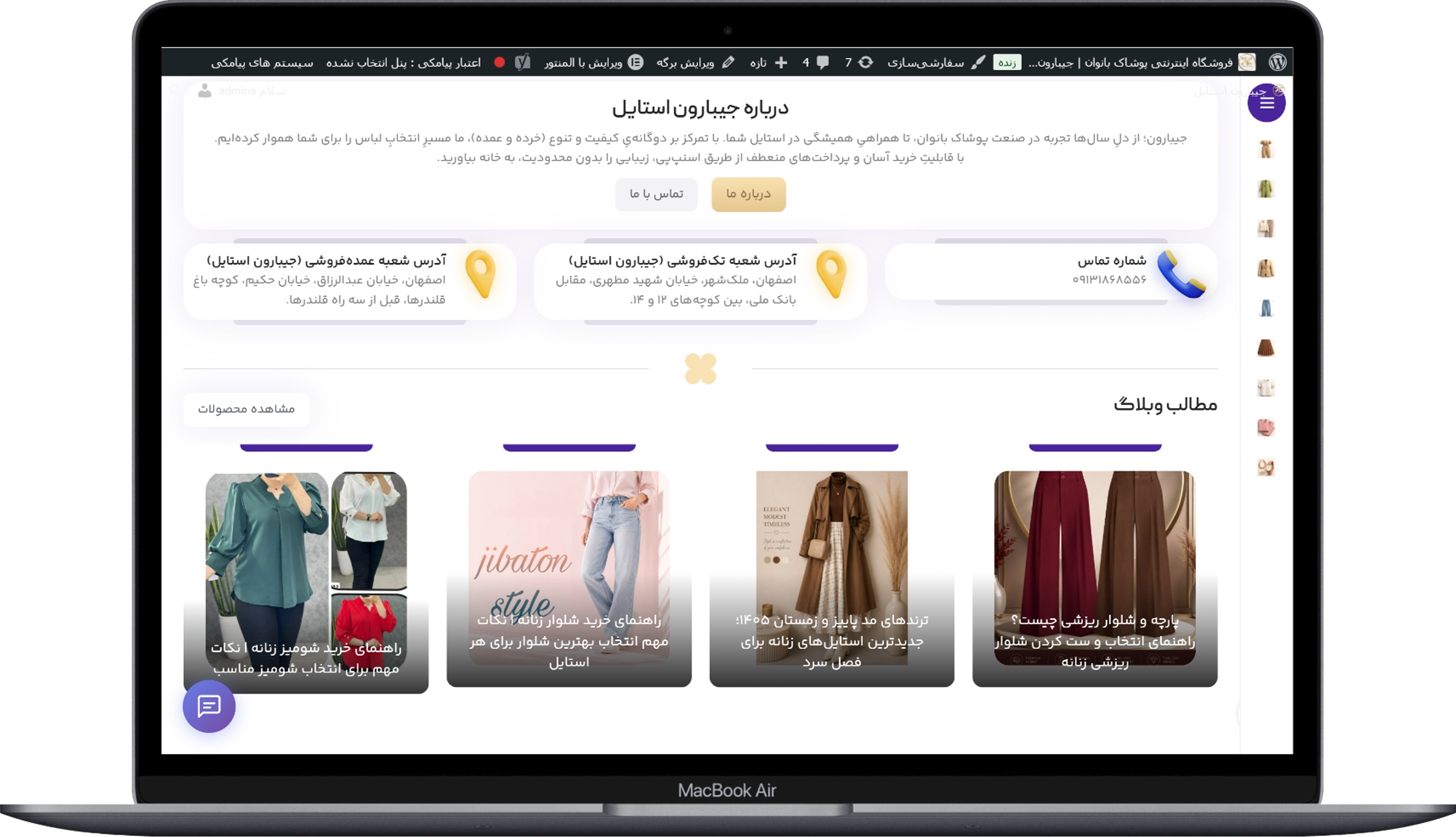Open Customize (سفارشی‌سازی) in the admin bar
Viewport: 1456px width, 837px height.
coord(936,62)
